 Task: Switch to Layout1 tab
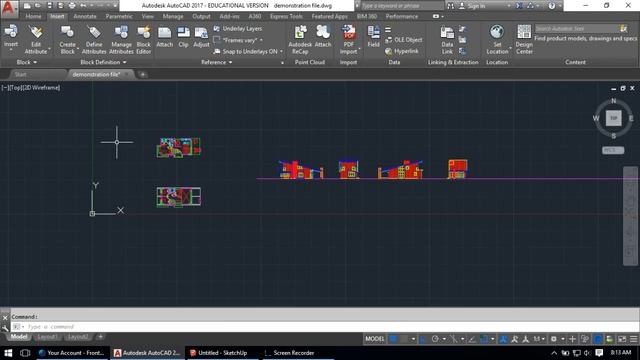click(x=47, y=337)
